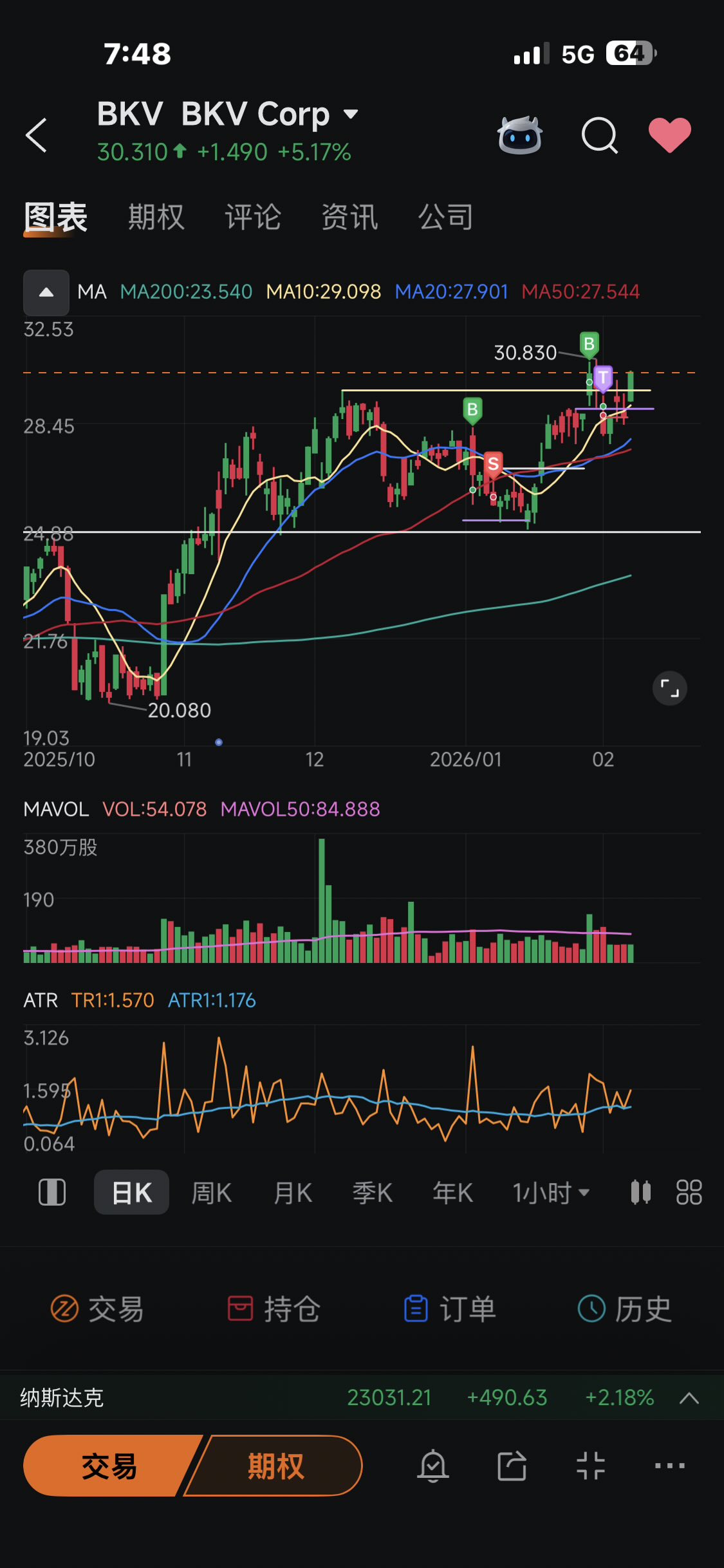Open the 资讯 tab
Screen dimensions: 724x1568
(349, 217)
